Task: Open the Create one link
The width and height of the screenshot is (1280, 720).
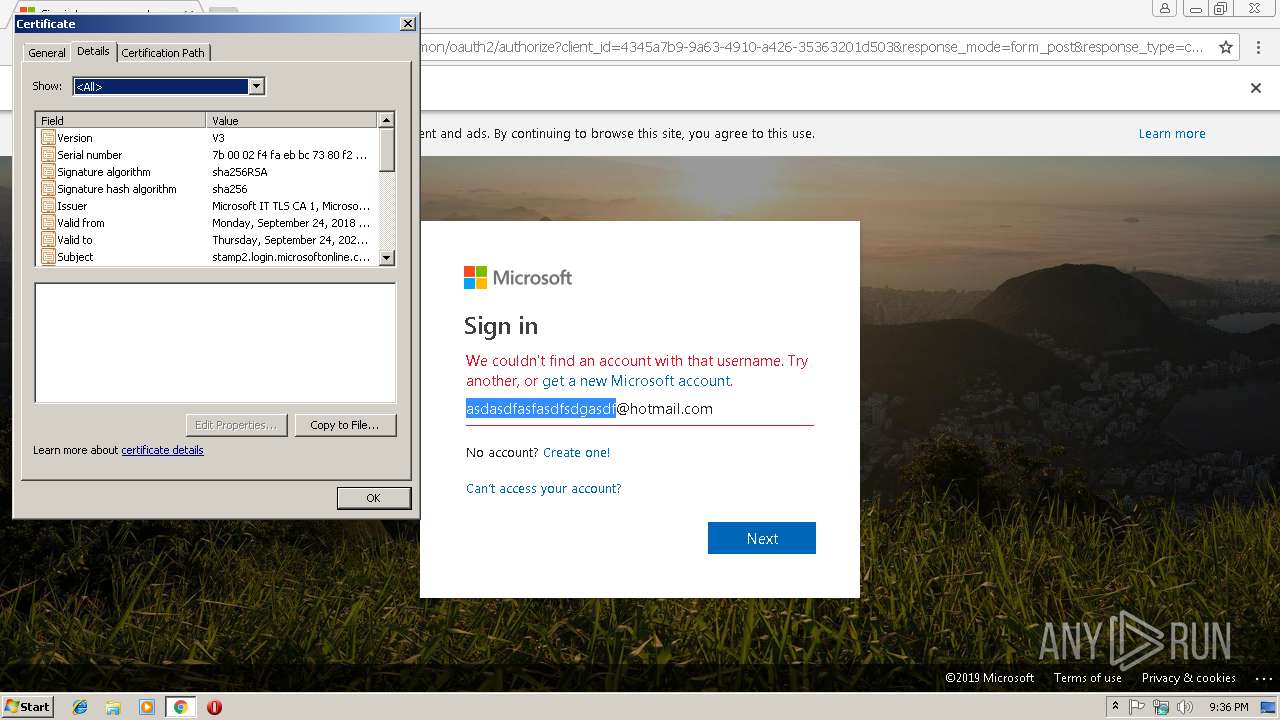Action: pos(576,453)
